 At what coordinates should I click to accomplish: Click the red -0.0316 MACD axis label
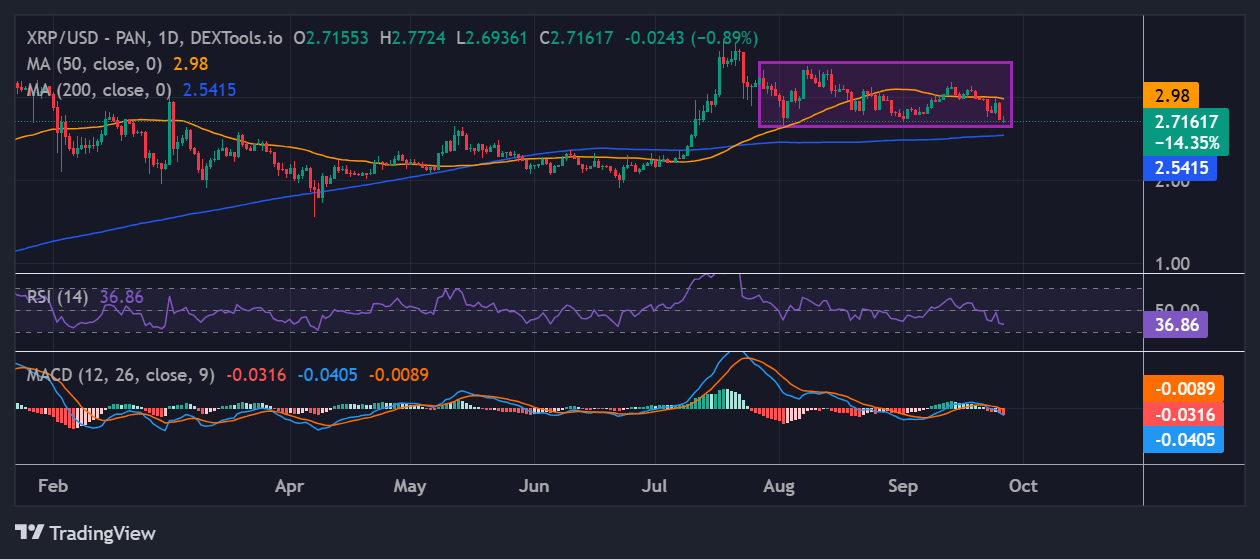(x=1184, y=414)
